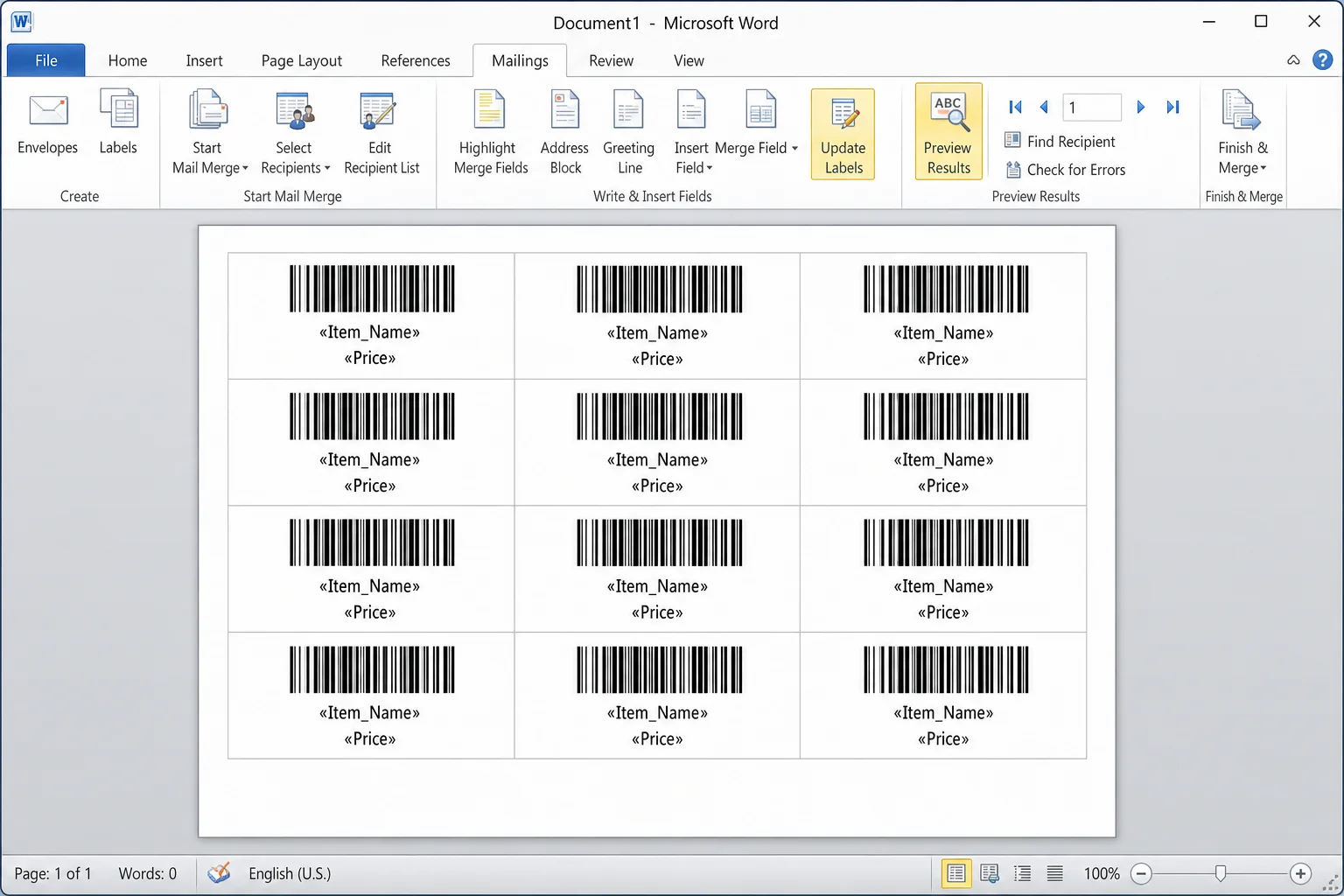
Task: Click the Word application icon in title bar
Action: [x=21, y=22]
